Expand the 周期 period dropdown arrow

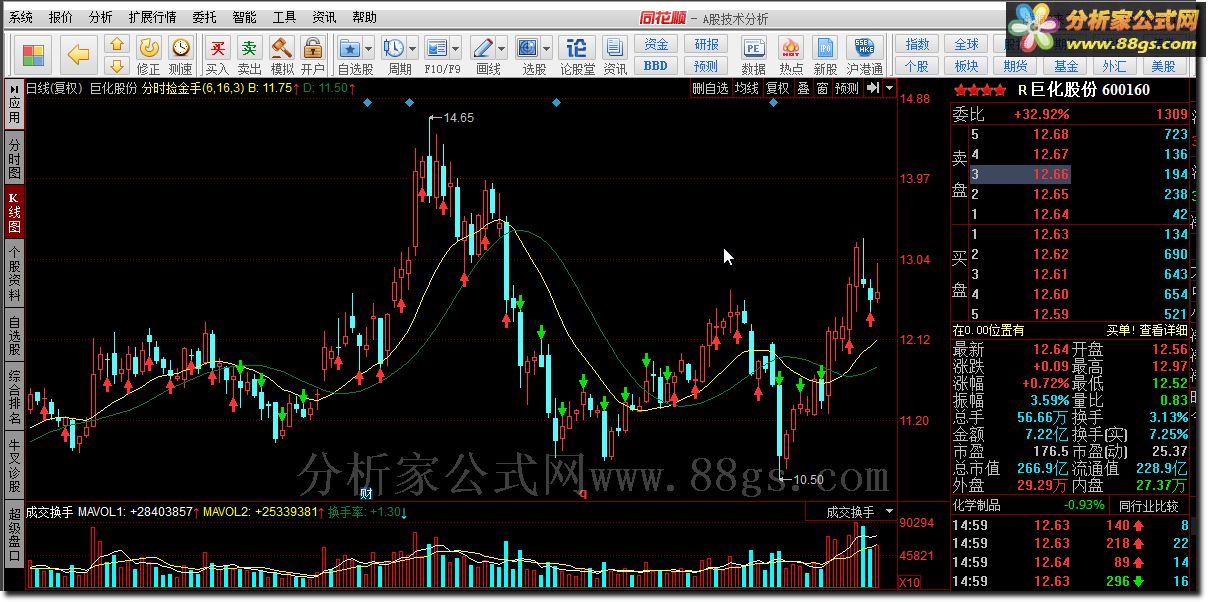click(413, 47)
